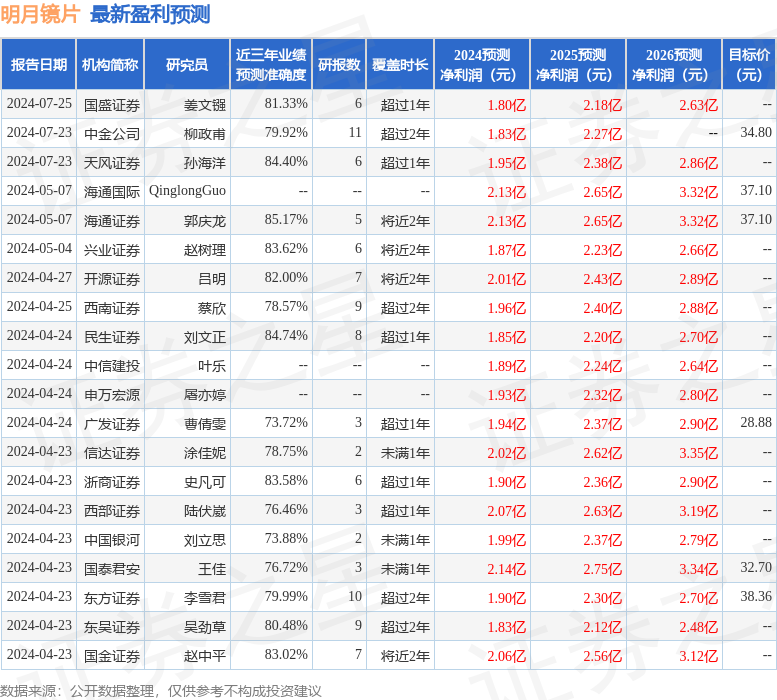Screen dimensions: 777x700
Task: Select the 中金公司 institution cell
Action: click(111, 134)
